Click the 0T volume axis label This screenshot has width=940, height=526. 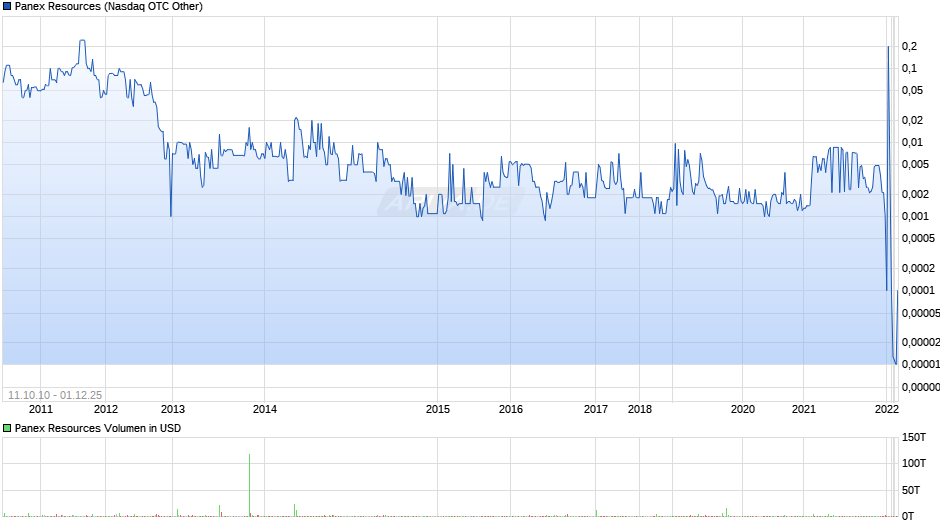click(908, 516)
